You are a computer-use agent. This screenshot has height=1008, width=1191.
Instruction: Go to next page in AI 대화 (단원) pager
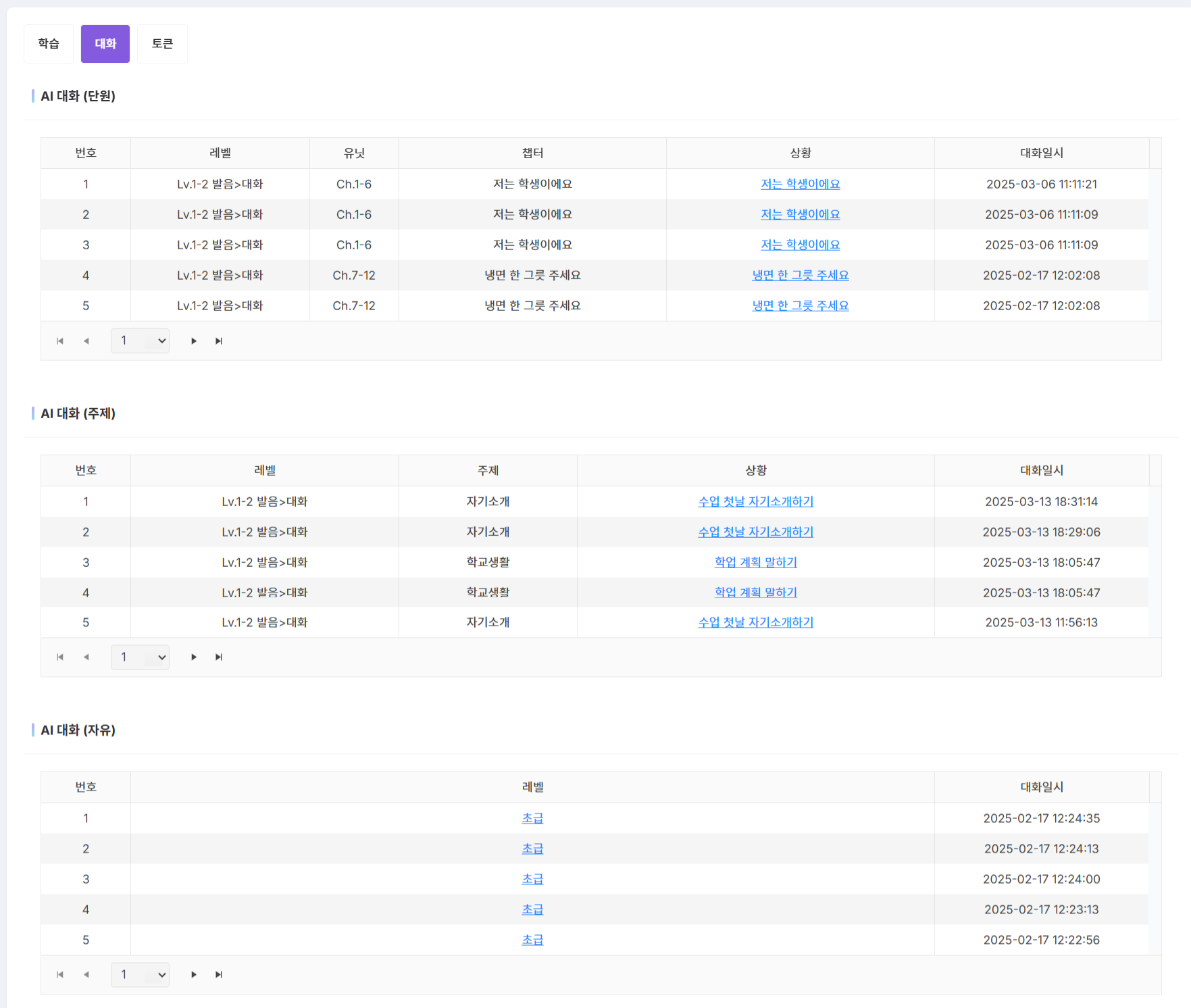click(194, 341)
